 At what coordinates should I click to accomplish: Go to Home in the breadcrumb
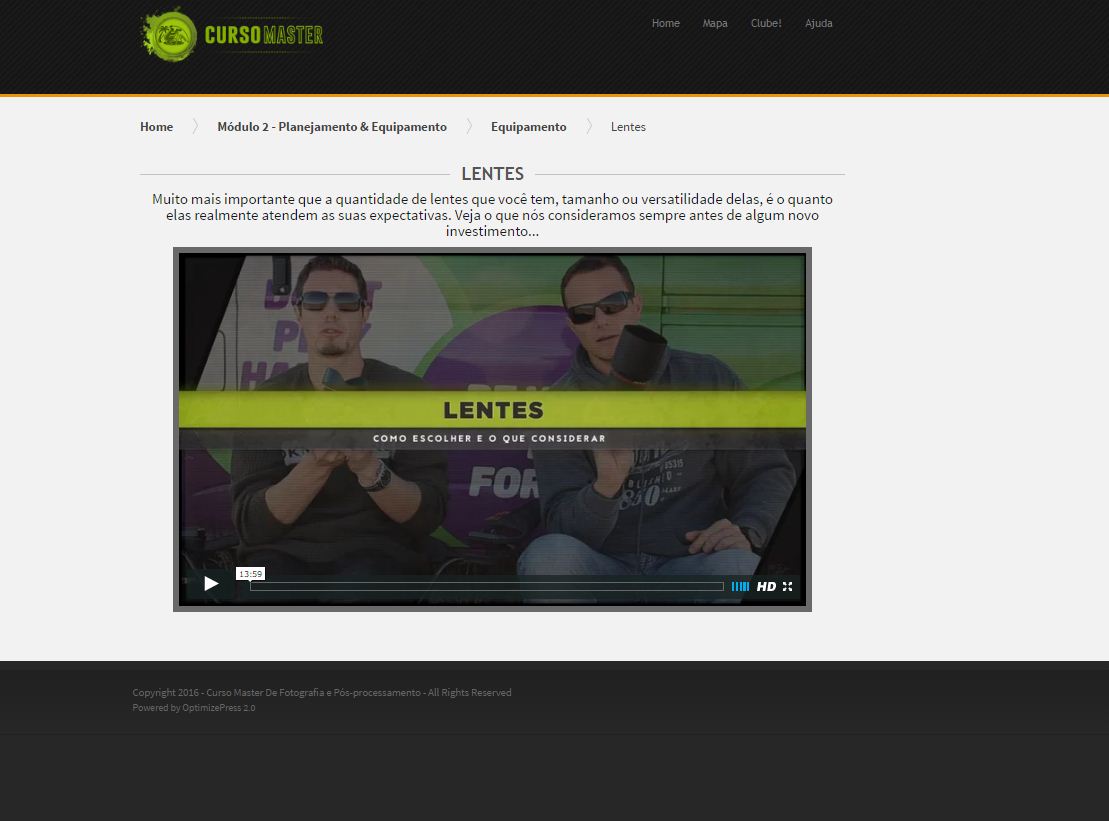click(x=156, y=127)
